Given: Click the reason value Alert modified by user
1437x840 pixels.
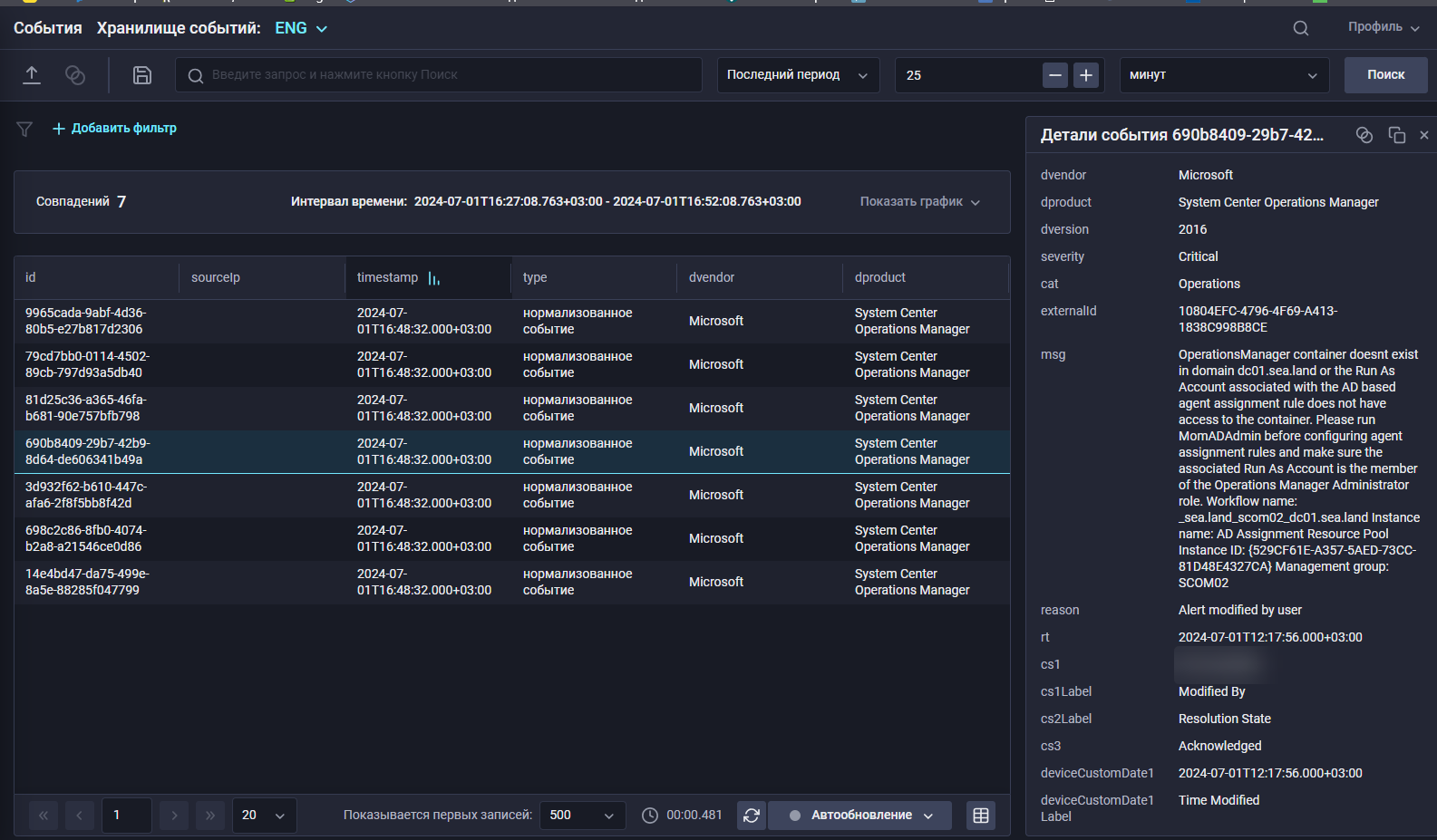Looking at the screenshot, I should [x=1239, y=611].
